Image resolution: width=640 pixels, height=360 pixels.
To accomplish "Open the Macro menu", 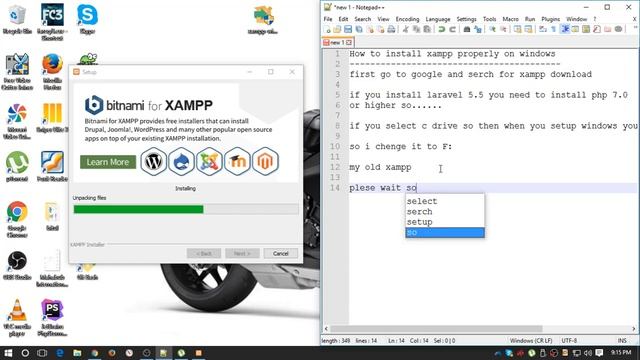I will click(510, 19).
